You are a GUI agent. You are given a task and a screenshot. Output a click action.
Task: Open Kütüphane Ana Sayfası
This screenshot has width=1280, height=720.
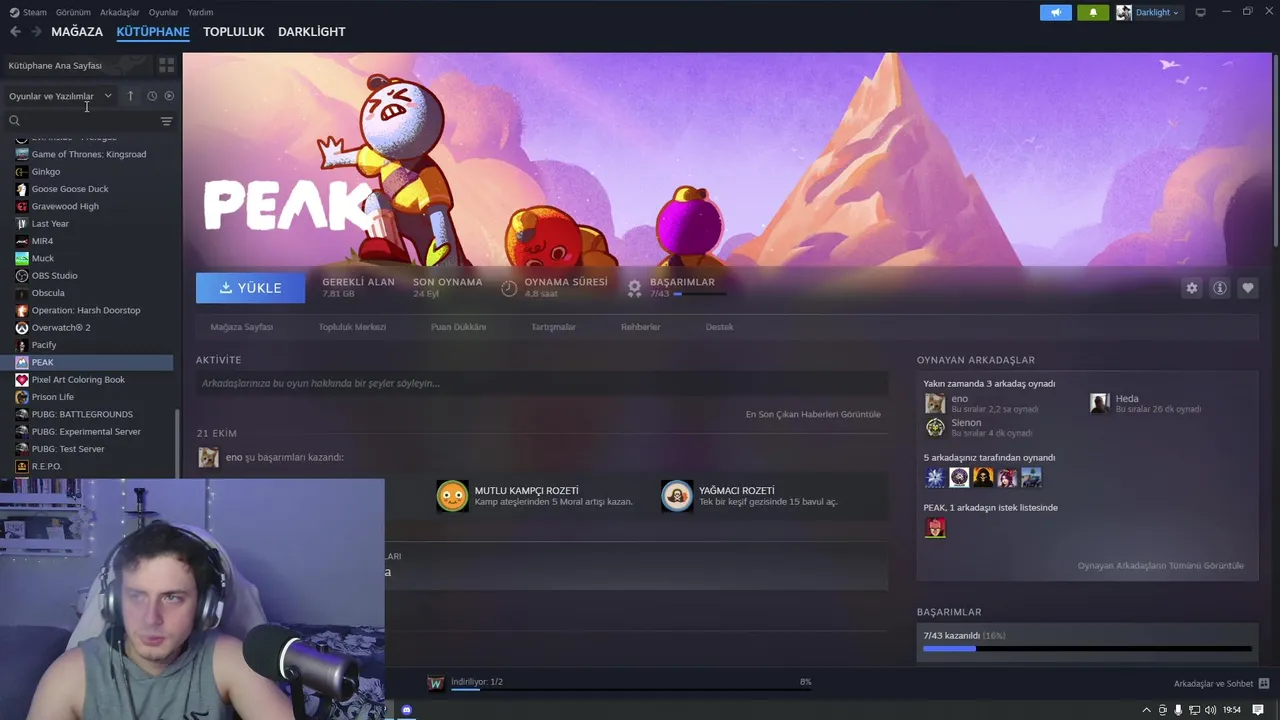77,65
